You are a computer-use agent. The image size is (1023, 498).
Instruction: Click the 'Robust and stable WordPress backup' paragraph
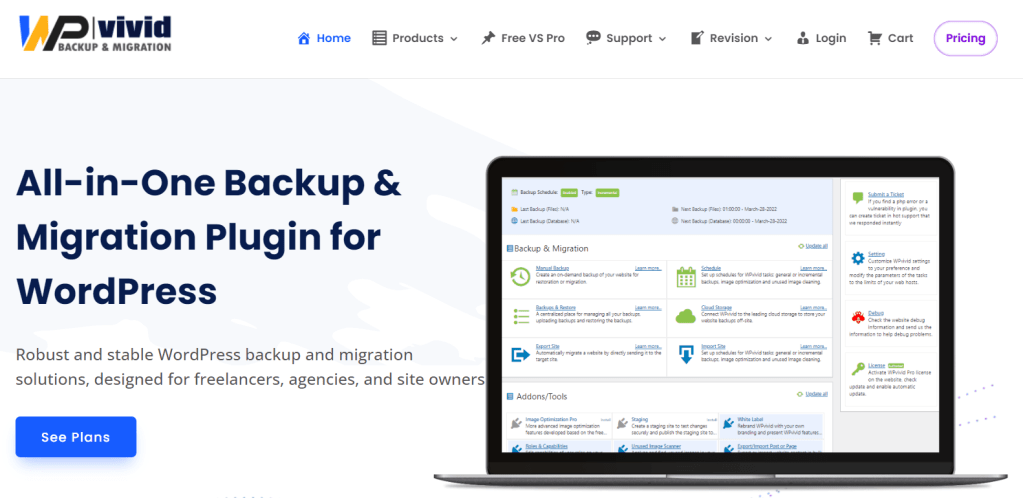coord(250,367)
